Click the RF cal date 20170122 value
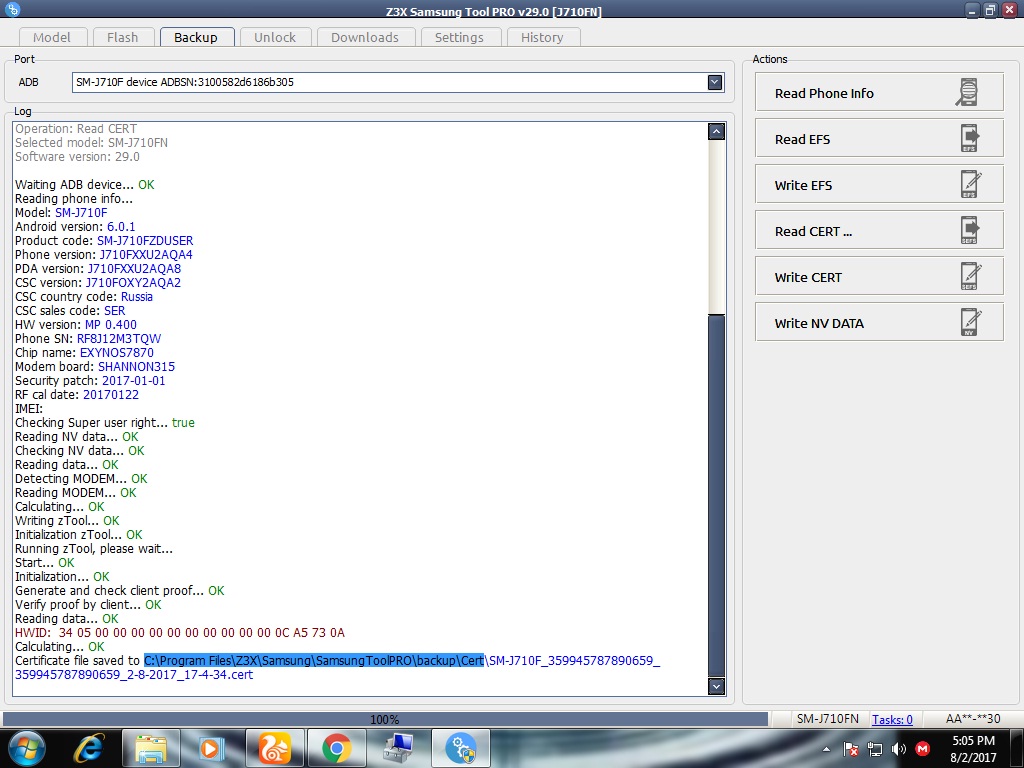This screenshot has height=768, width=1024. tap(111, 394)
